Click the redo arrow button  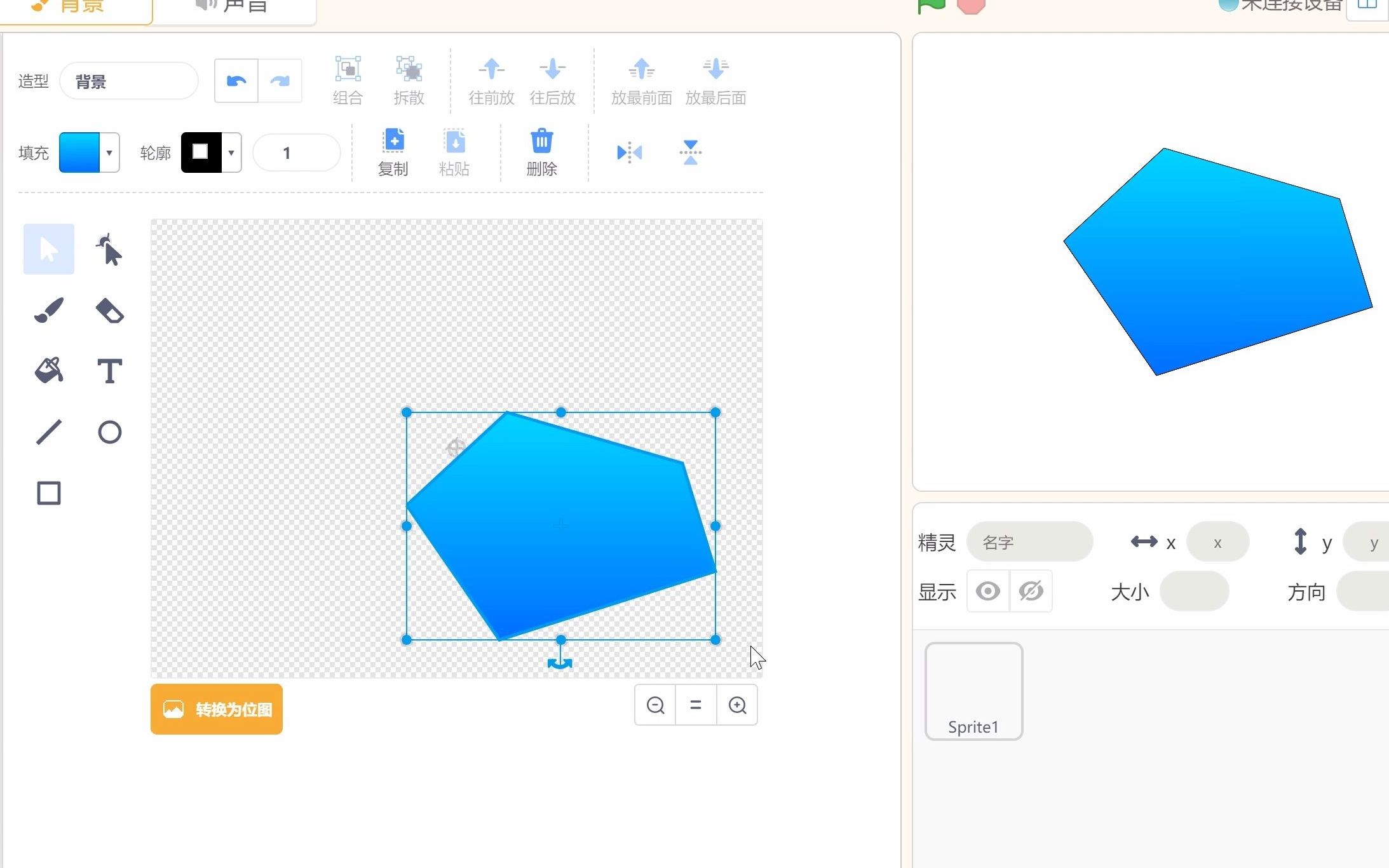point(280,81)
